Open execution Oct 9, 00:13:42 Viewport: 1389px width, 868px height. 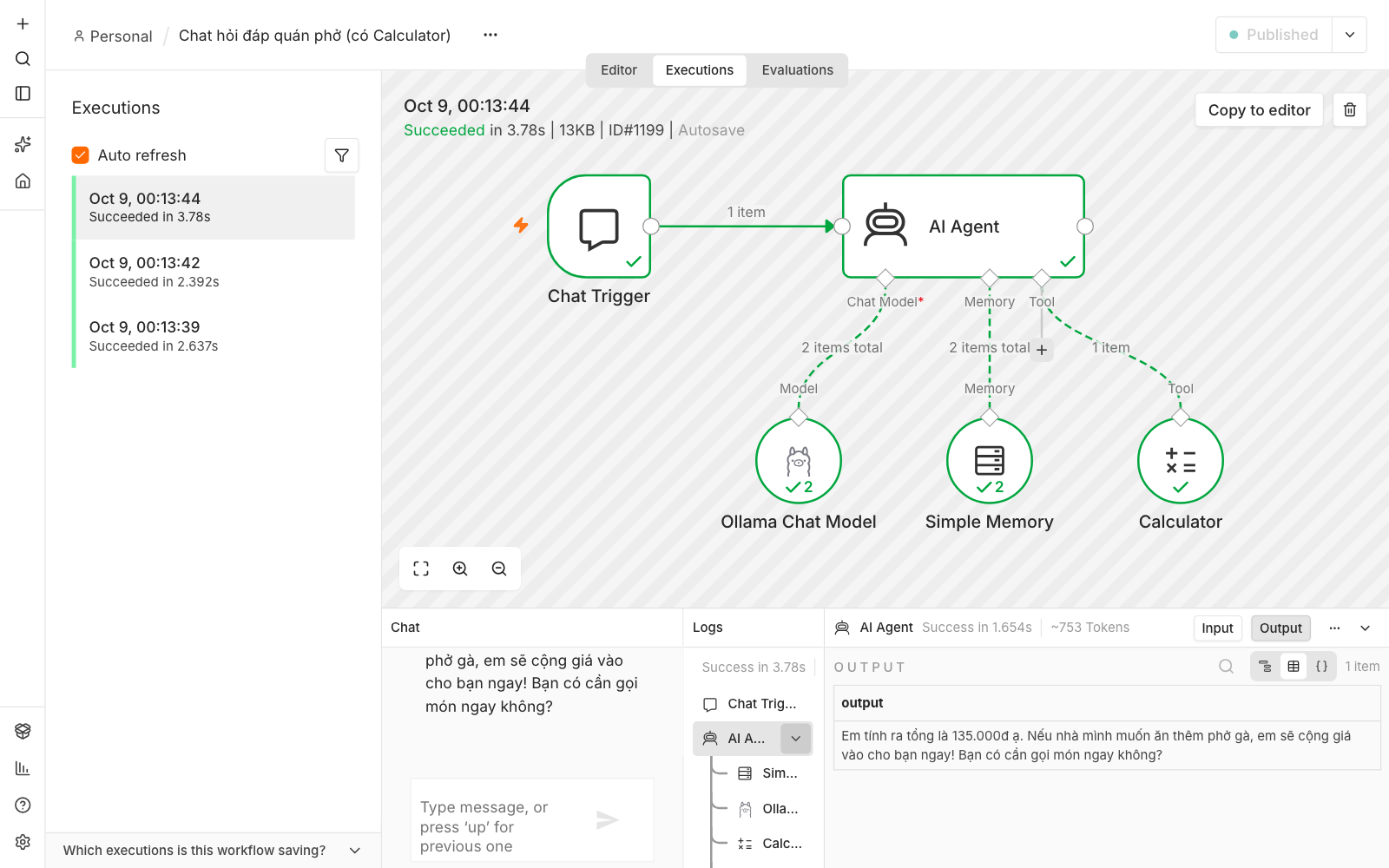214,272
